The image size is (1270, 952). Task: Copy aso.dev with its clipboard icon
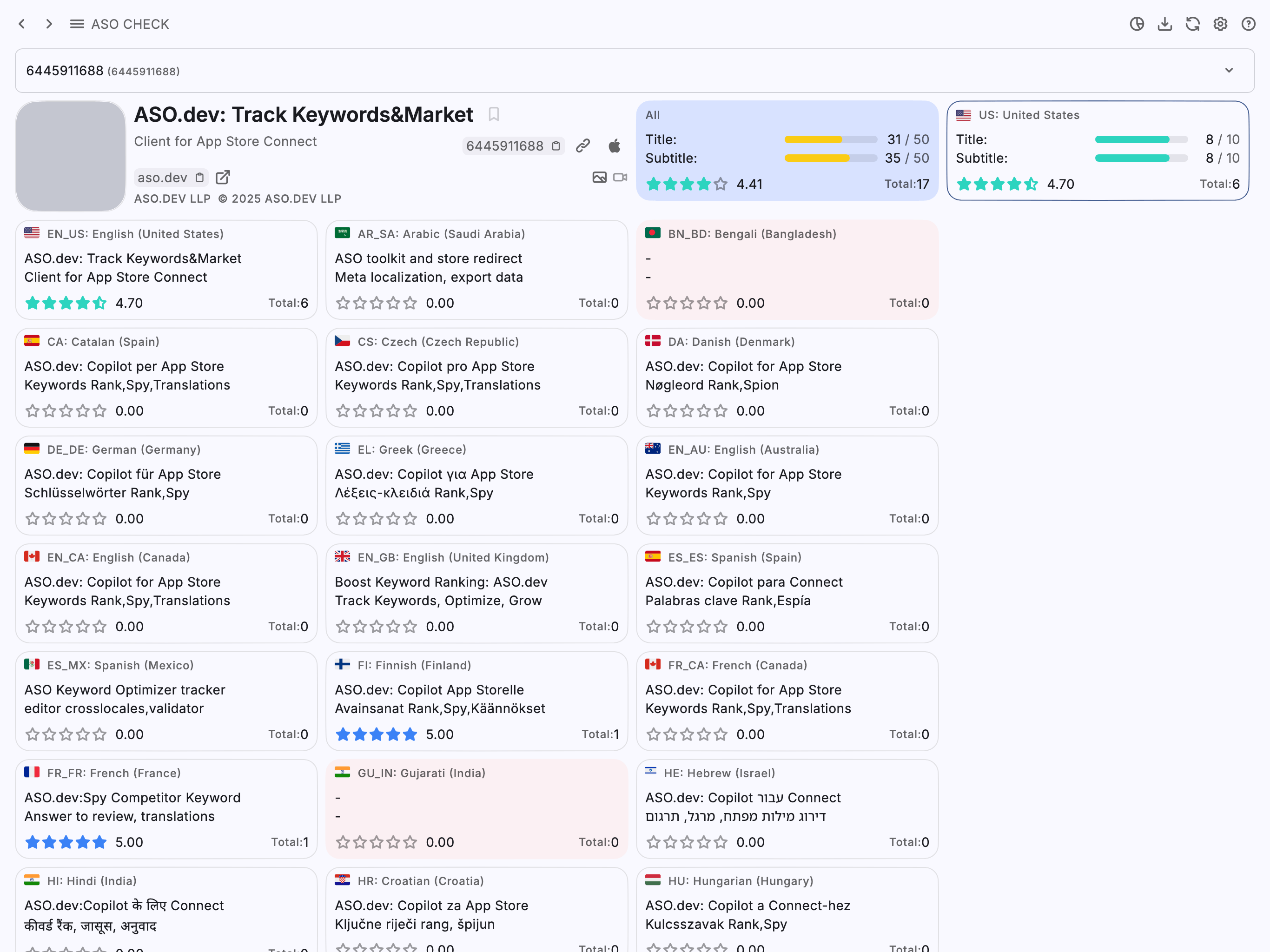tap(199, 178)
